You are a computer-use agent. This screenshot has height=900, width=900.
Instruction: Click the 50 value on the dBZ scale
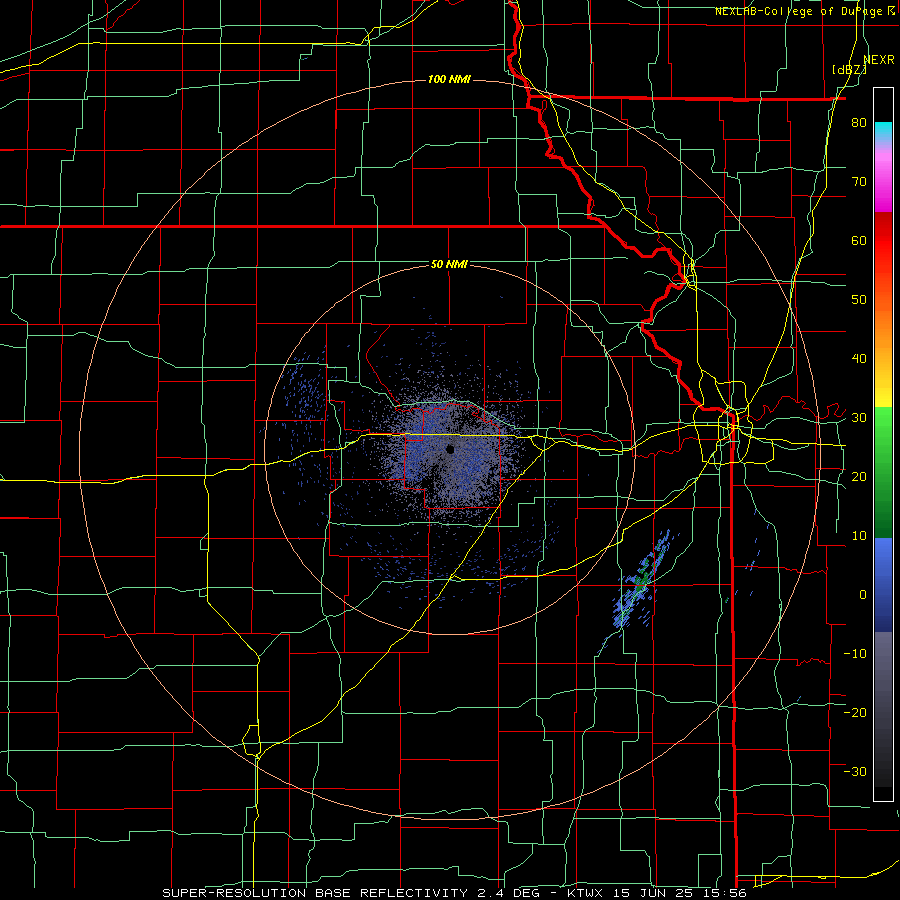click(859, 300)
